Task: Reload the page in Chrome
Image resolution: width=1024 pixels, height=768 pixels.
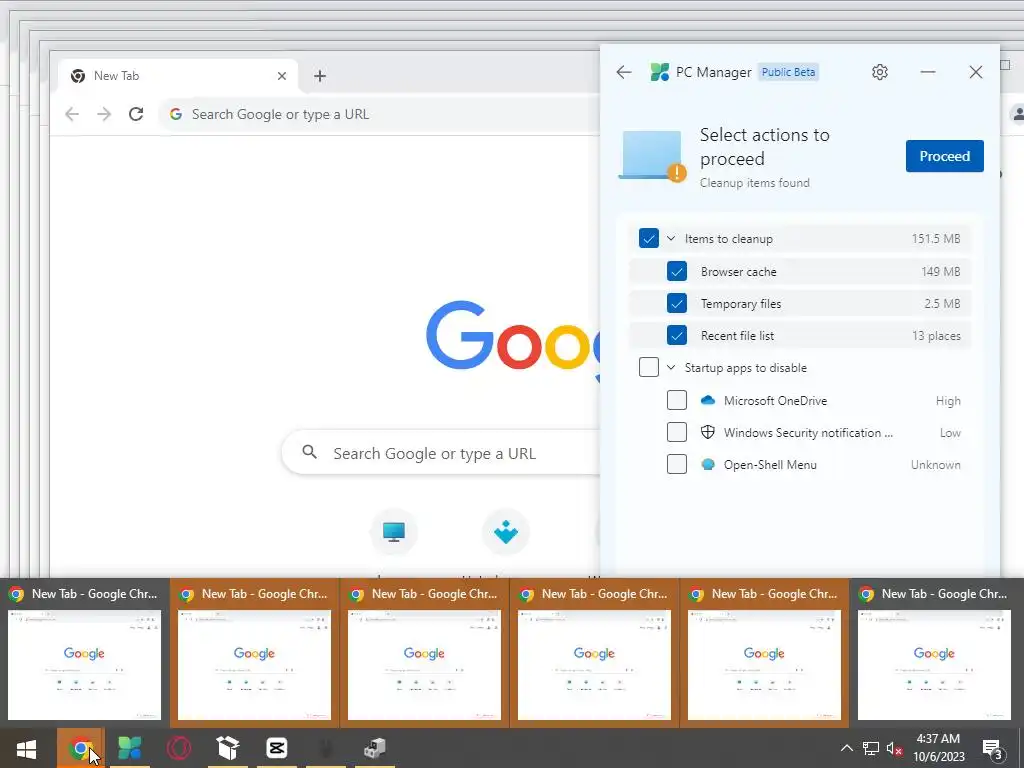Action: [x=136, y=114]
